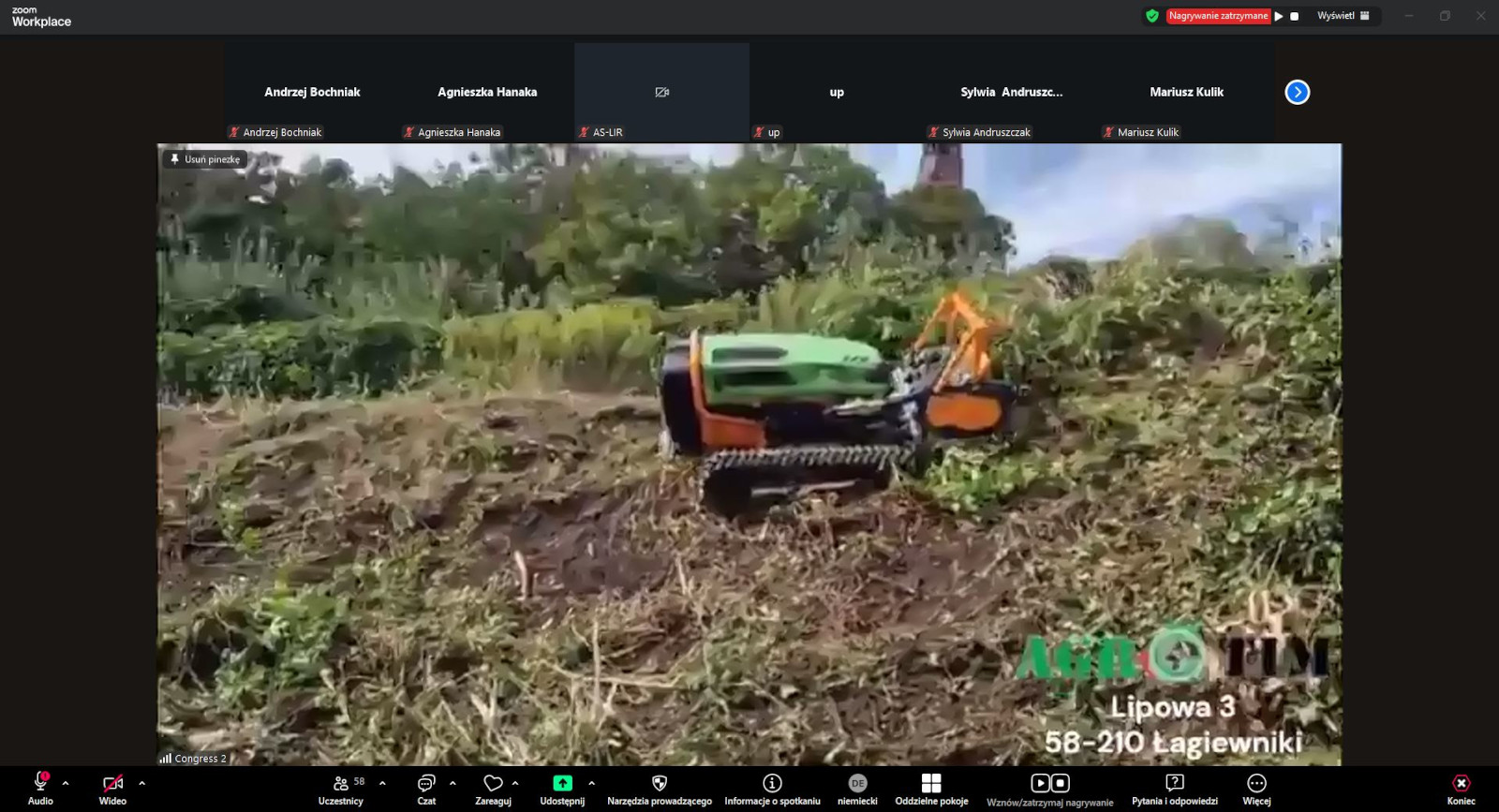Open Pytania i odpowiedzi Q&A
This screenshot has height=812, width=1499.
pos(1174,789)
